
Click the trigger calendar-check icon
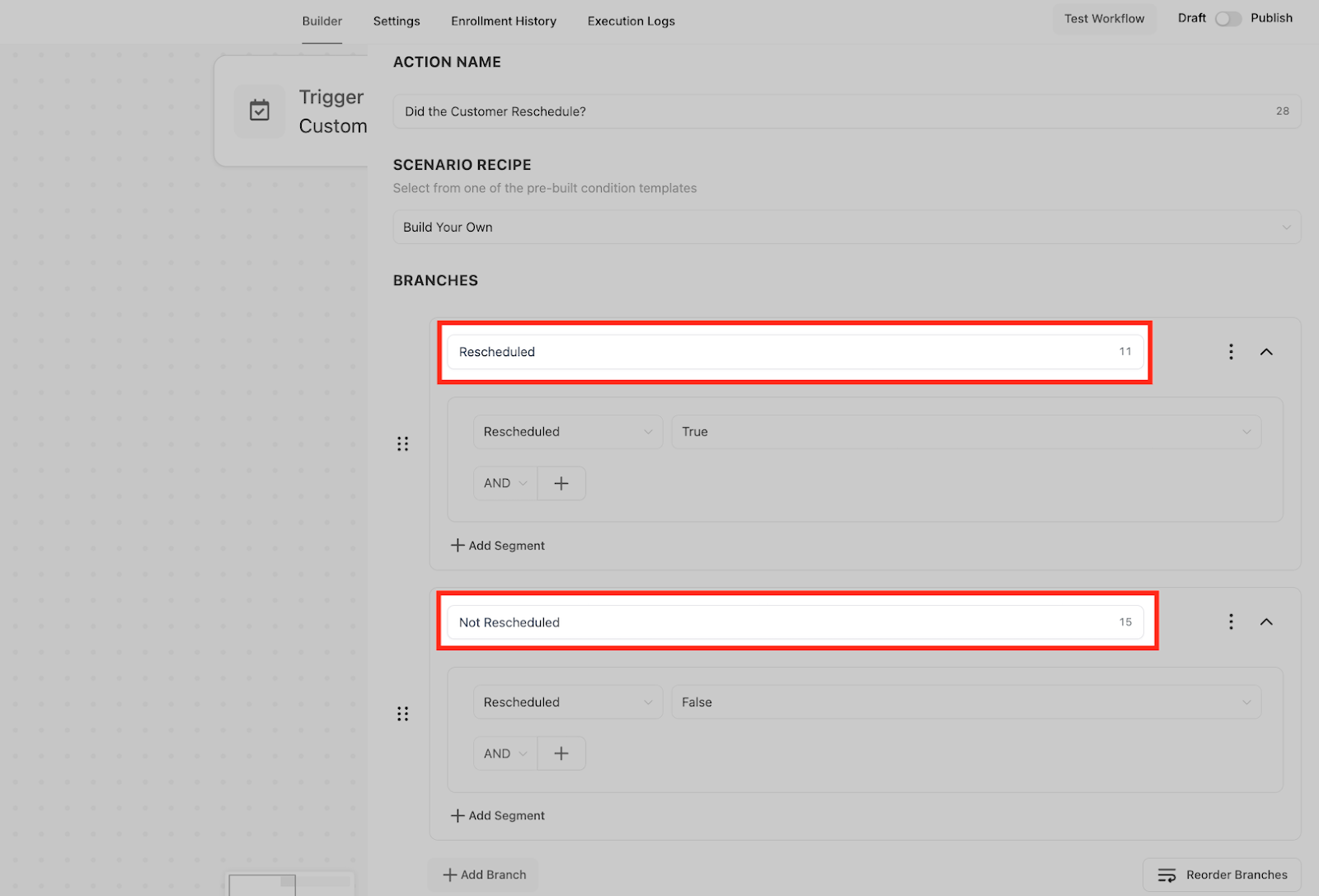(260, 110)
